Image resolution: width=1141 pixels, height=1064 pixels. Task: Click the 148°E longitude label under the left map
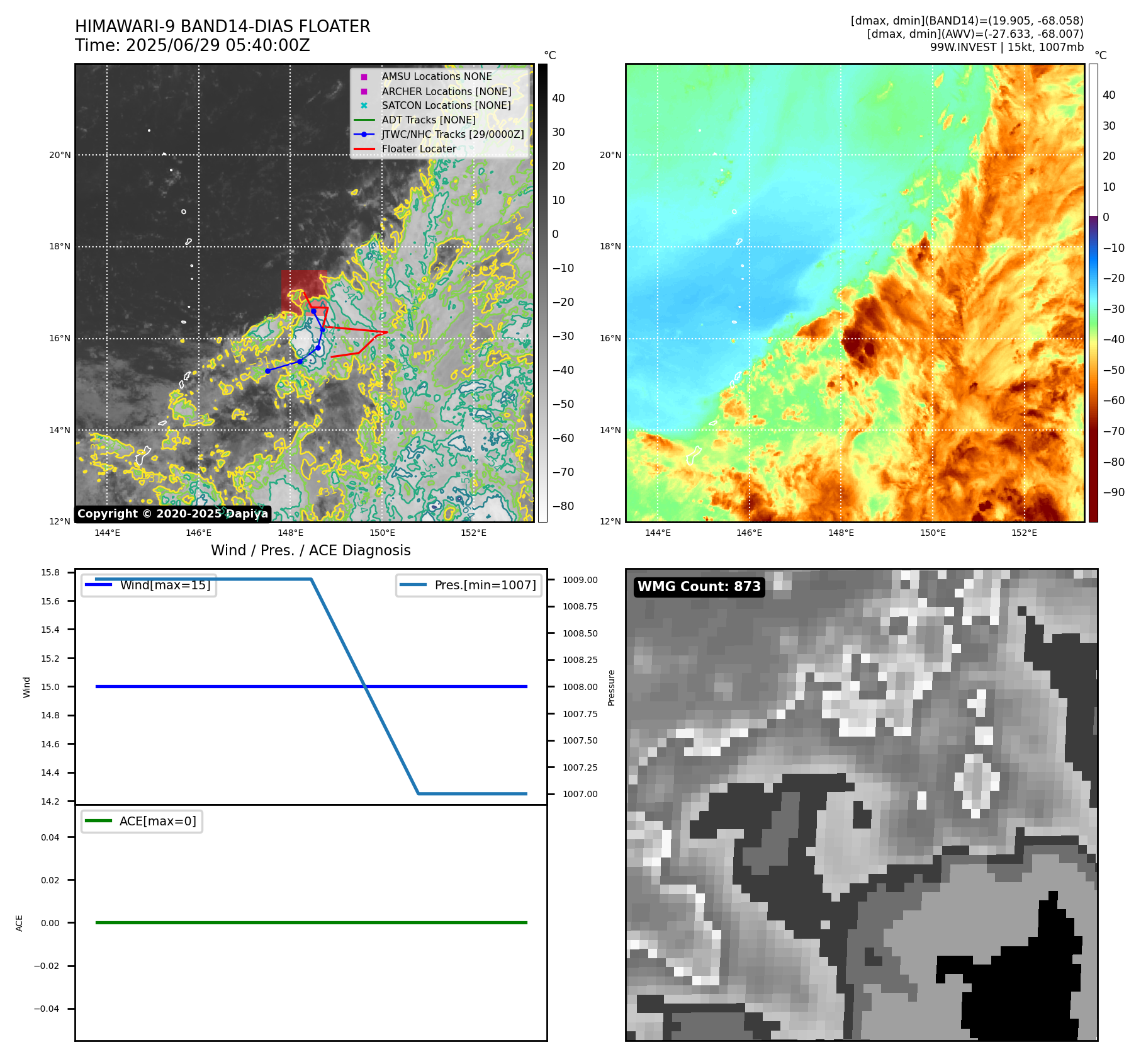[290, 533]
